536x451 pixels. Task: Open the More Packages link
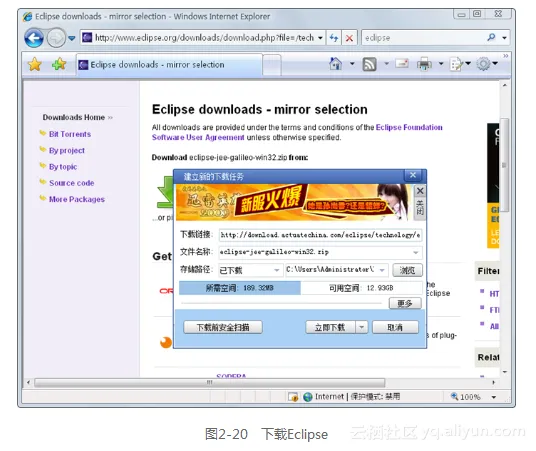[x=77, y=199]
